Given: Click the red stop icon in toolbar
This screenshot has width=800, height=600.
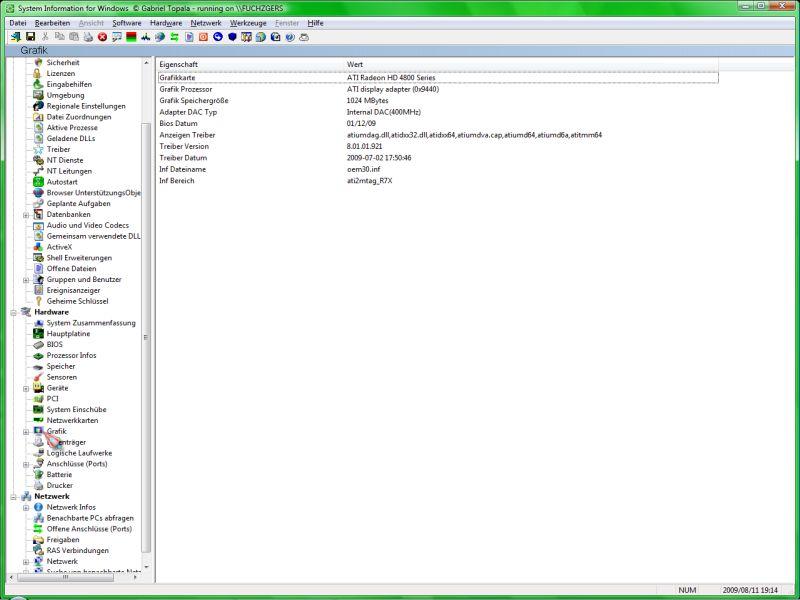Looking at the screenshot, I should coord(102,37).
